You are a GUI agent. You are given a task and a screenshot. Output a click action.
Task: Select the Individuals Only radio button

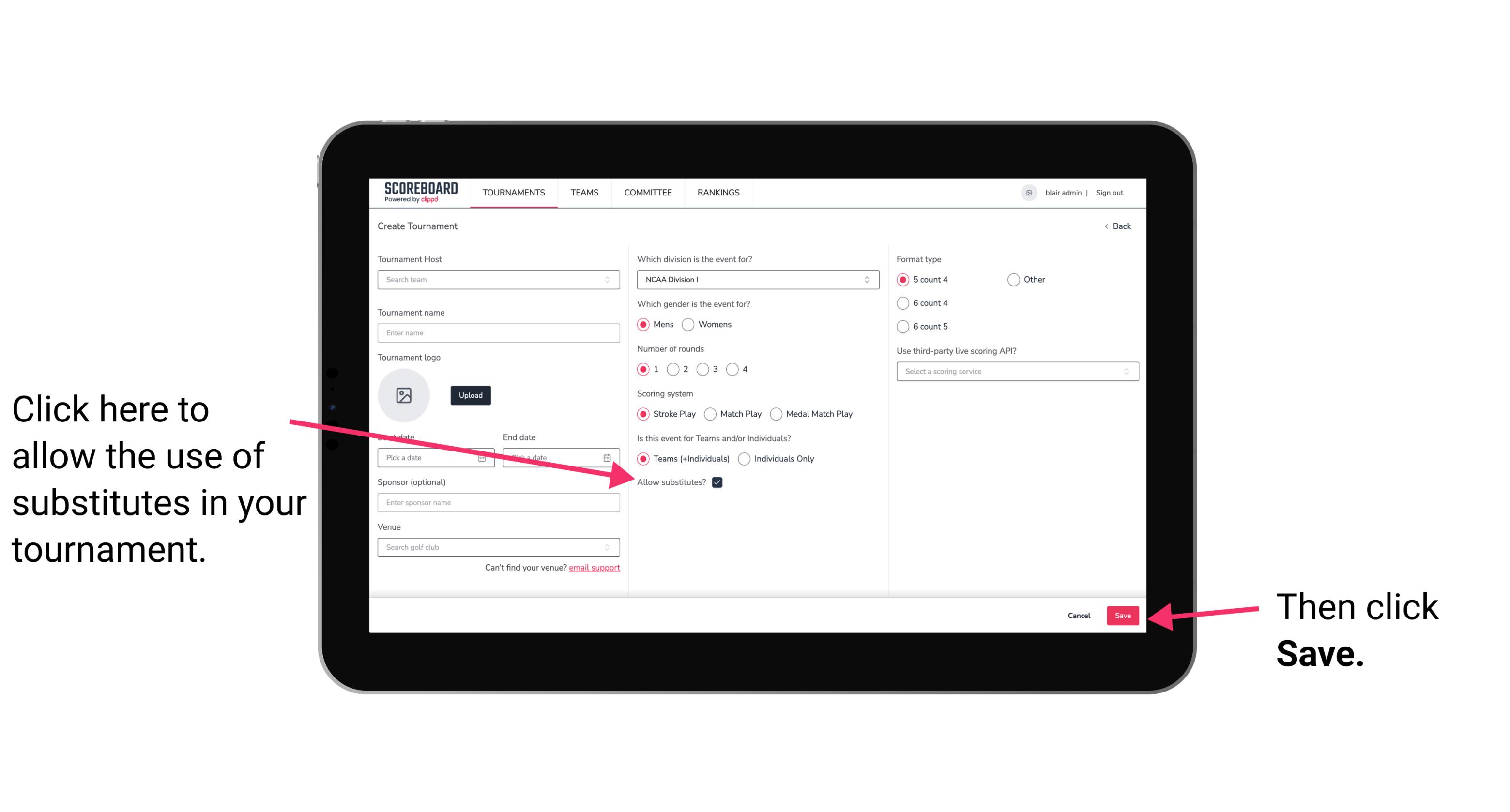pos(745,459)
